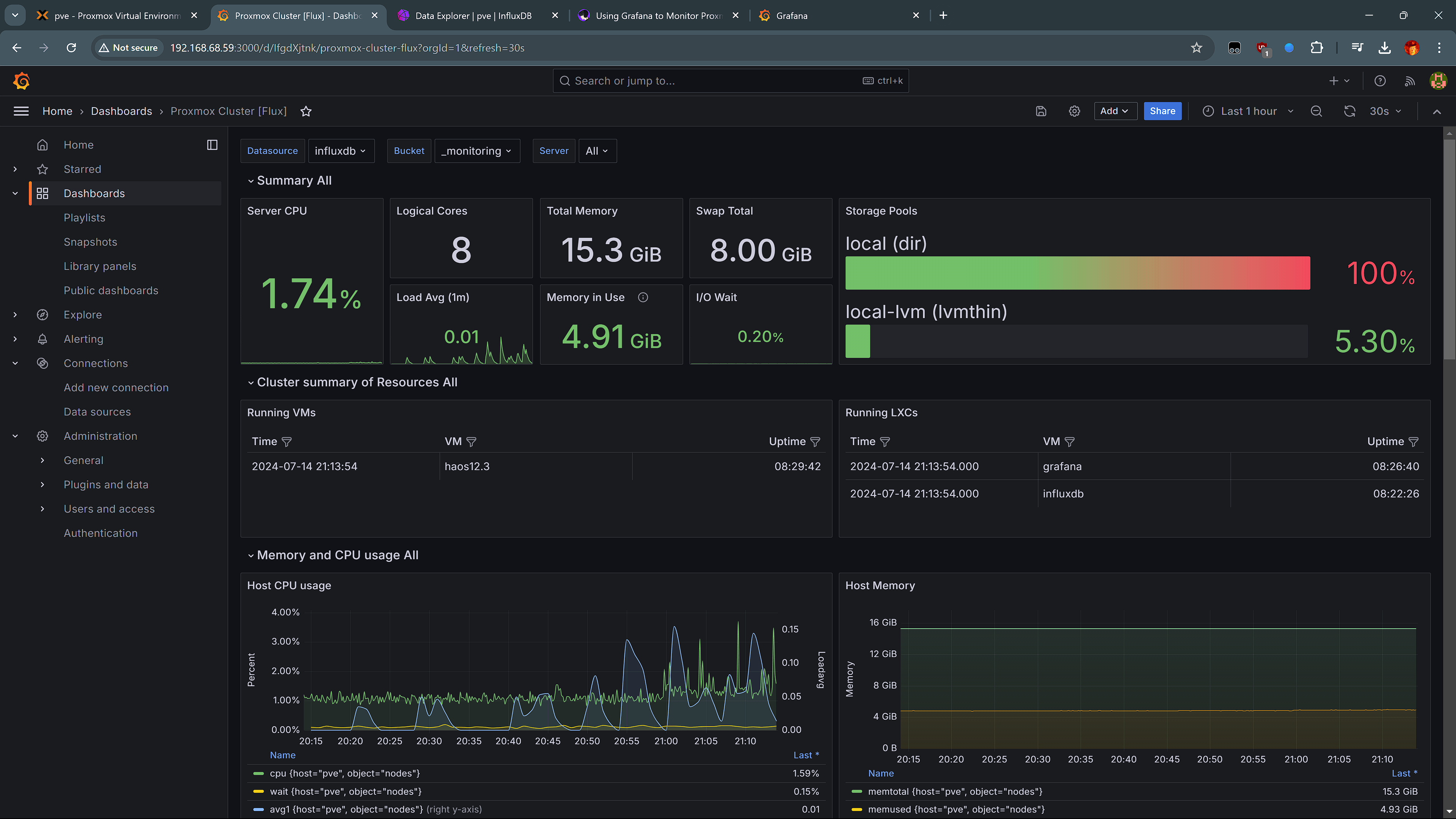Open the Grafana logo home link
1456x819 pixels.
coord(22,81)
